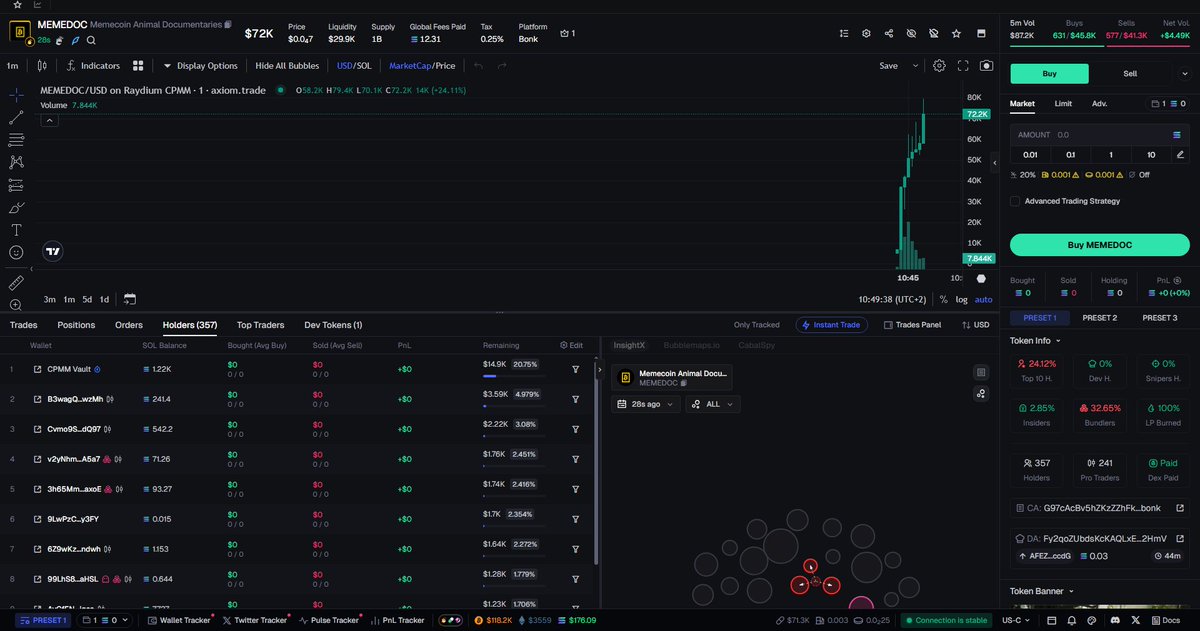Open the ALL filter dropdown in bubble map
This screenshot has height=631, width=1200.
[712, 404]
